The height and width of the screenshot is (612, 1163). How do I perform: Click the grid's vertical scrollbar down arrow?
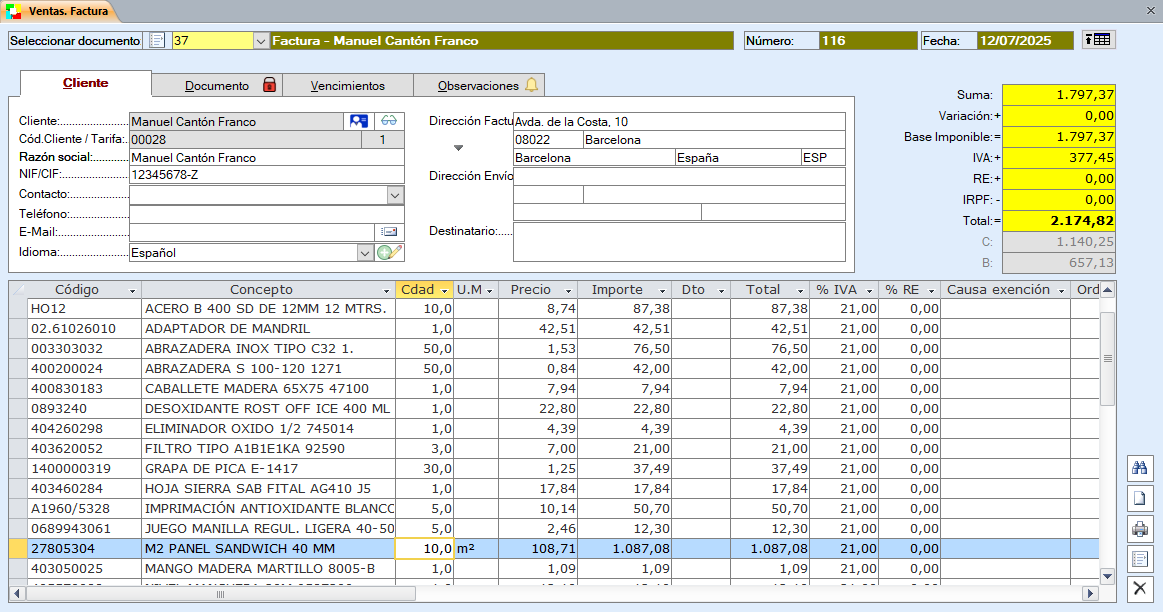point(1107,576)
